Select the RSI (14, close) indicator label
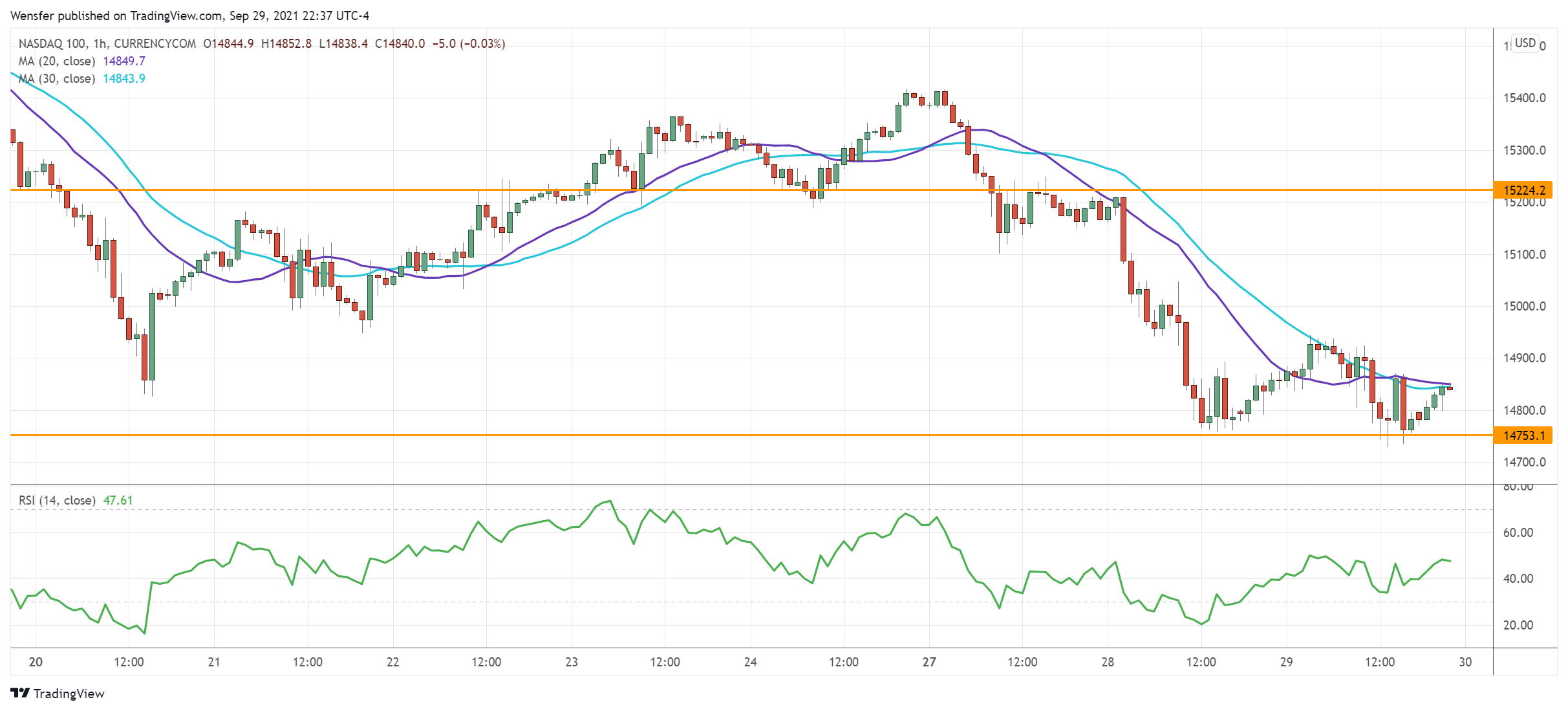This screenshot has height=711, width=1568. pos(57,500)
